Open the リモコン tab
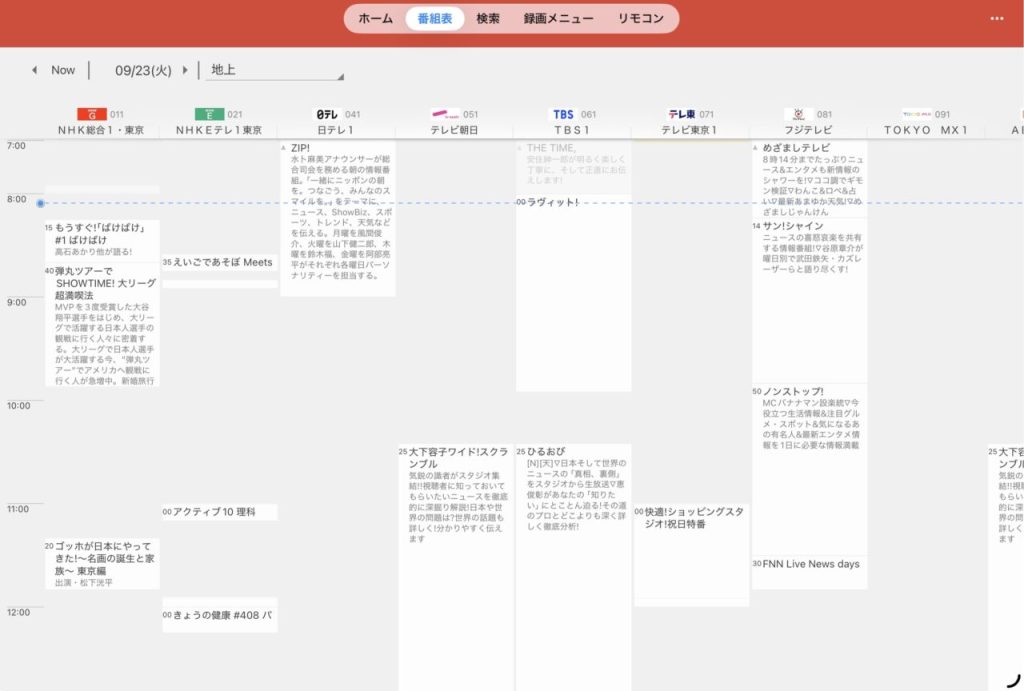This screenshot has height=691, width=1024. coord(641,18)
